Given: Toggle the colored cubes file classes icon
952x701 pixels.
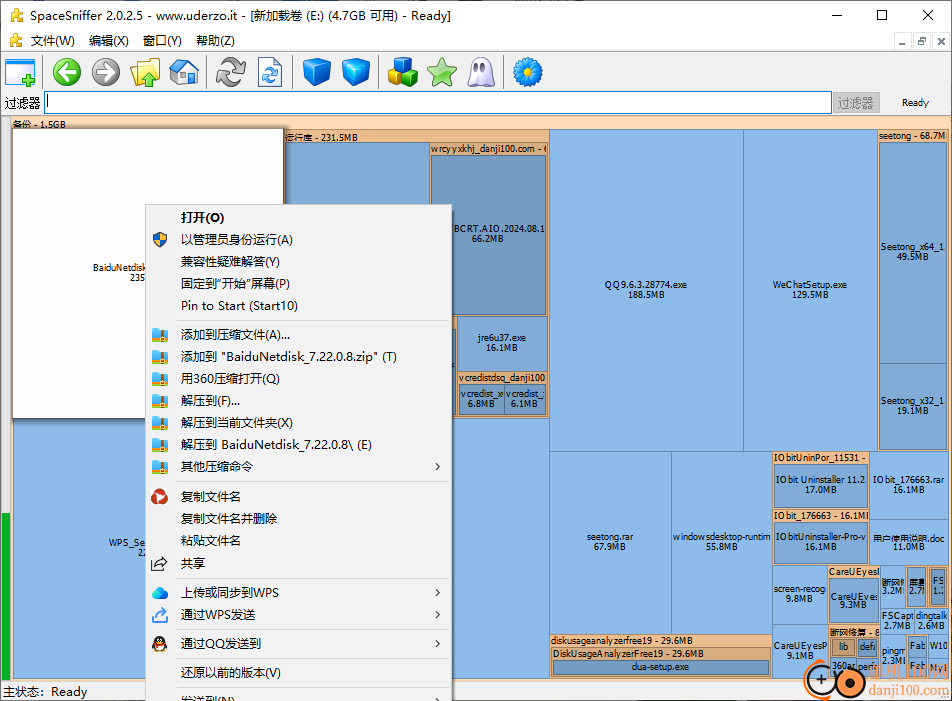Looking at the screenshot, I should point(403,72).
